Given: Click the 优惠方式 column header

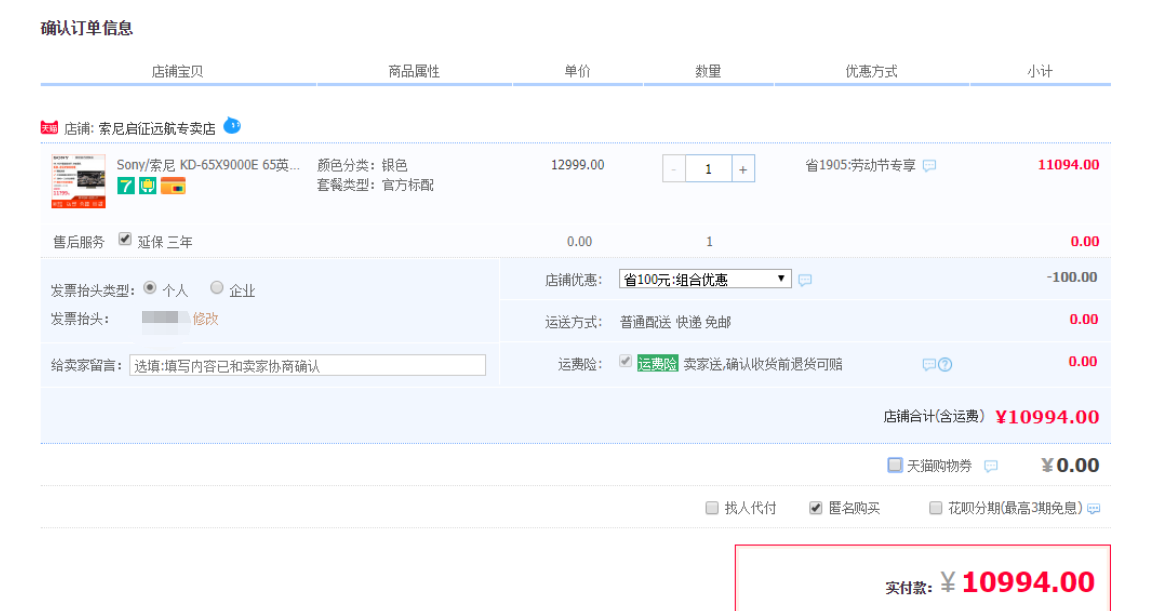Looking at the screenshot, I should 871,72.
